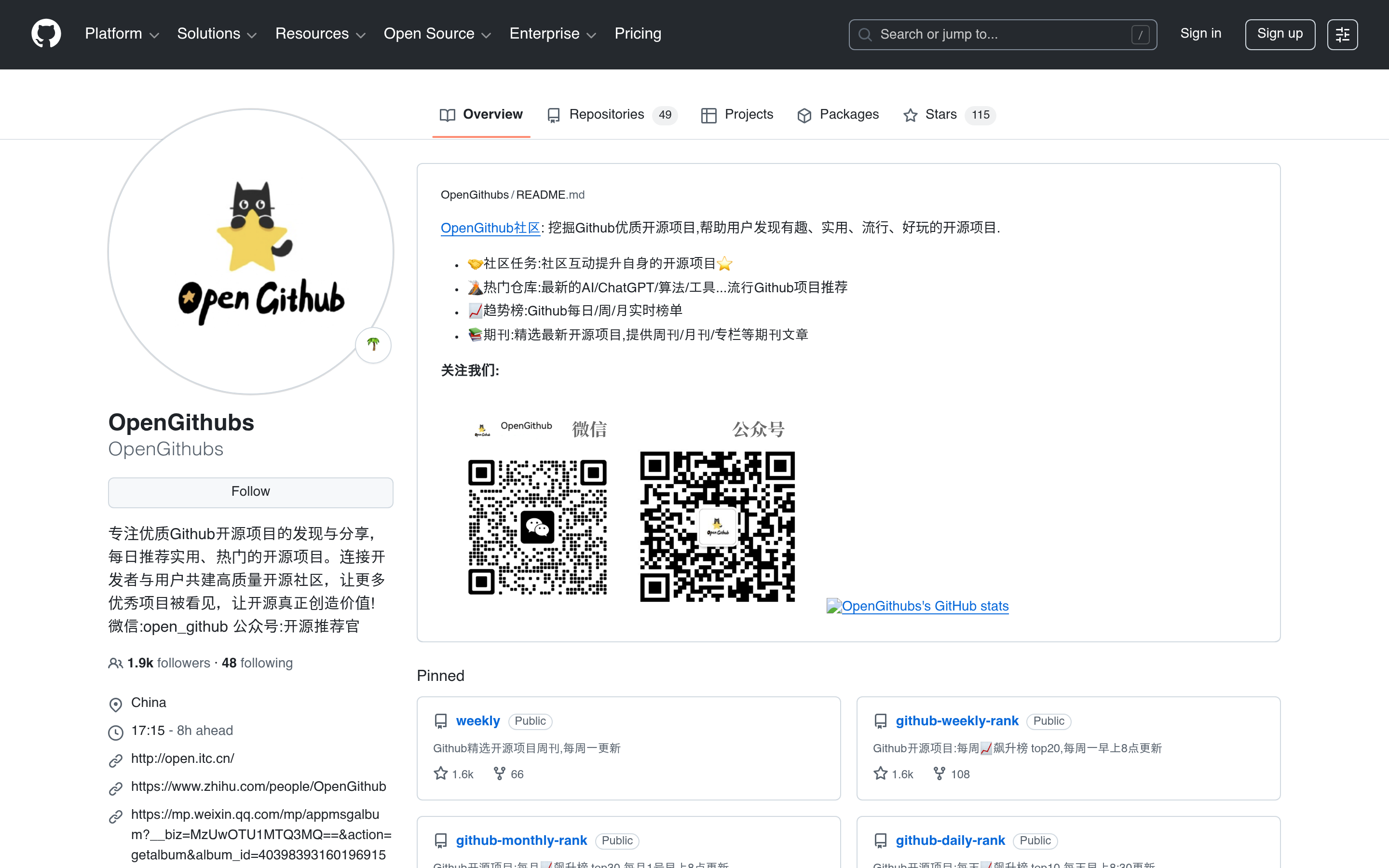
Task: View github-weekly-rank 1.6k stargazers
Action: pyautogui.click(x=894, y=774)
